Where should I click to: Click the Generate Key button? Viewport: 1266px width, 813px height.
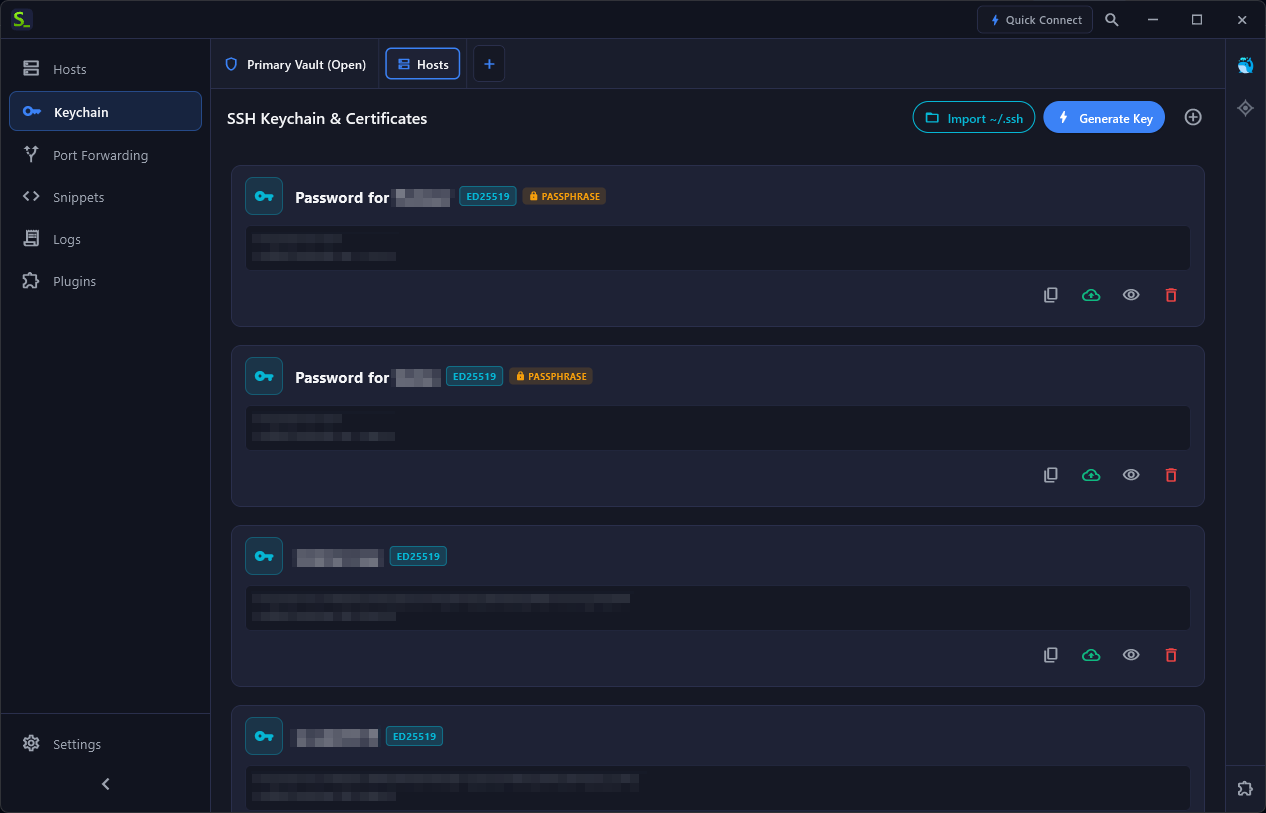click(x=1104, y=118)
